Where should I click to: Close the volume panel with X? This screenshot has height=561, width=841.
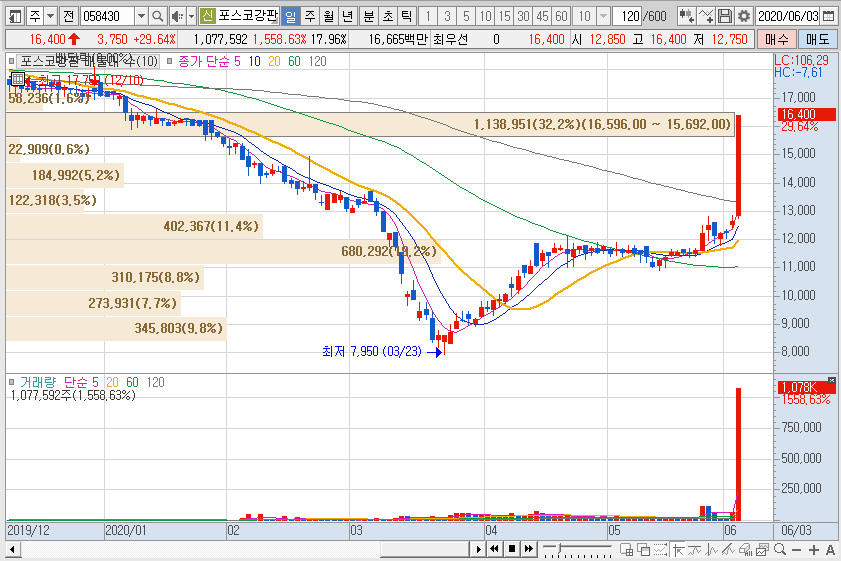[831, 380]
